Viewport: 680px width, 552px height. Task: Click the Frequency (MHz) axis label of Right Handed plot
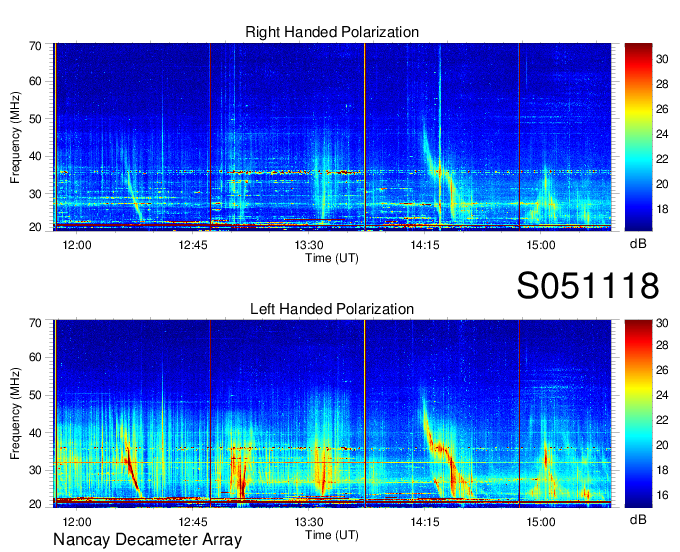(15, 137)
